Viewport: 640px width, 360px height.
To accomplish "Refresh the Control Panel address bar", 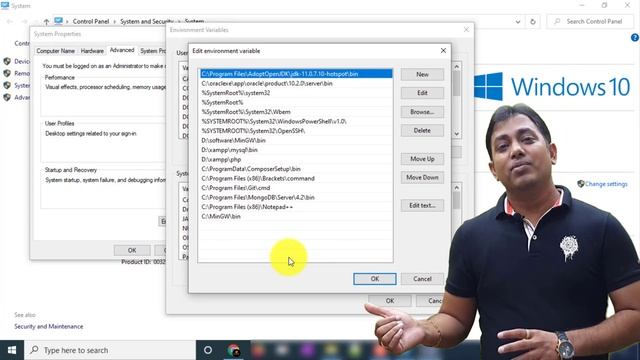I will tap(533, 22).
